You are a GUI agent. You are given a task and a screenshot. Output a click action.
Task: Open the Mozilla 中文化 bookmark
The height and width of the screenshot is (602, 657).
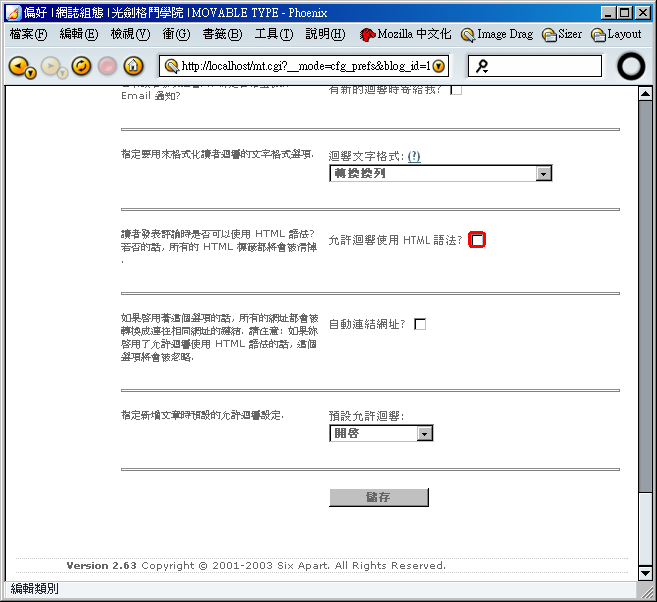(x=405, y=34)
